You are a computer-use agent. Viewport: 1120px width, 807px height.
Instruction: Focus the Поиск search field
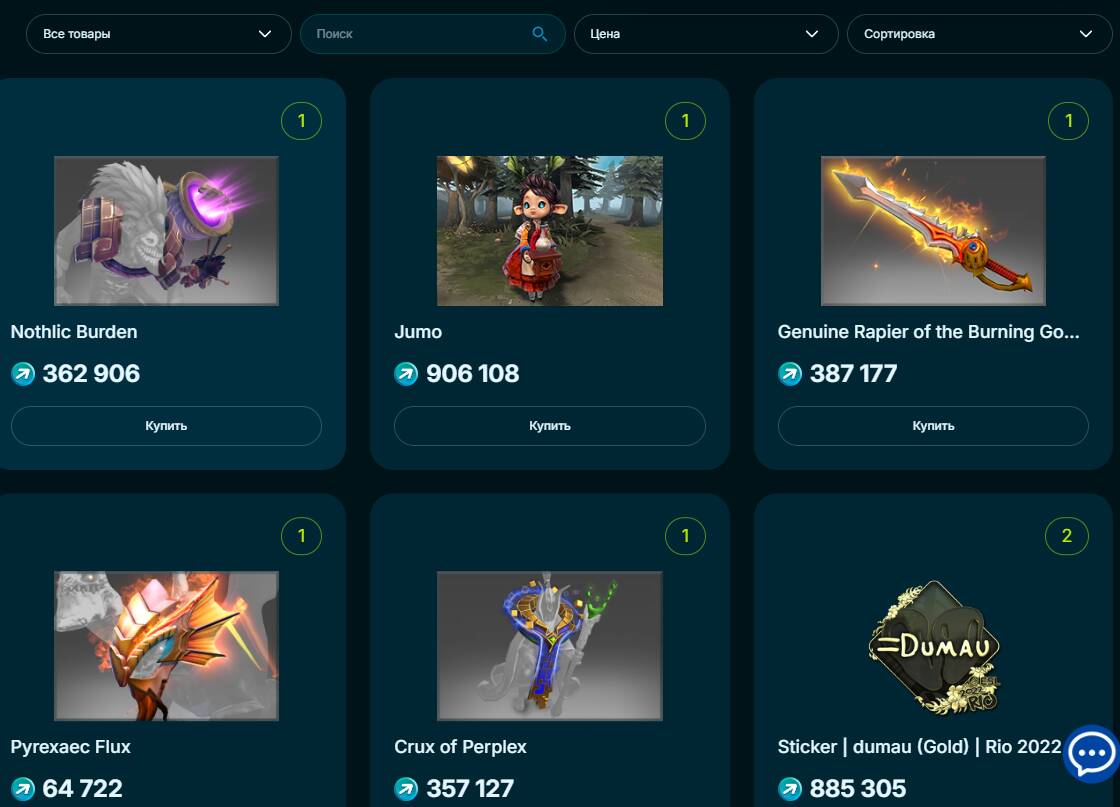[x=432, y=34]
